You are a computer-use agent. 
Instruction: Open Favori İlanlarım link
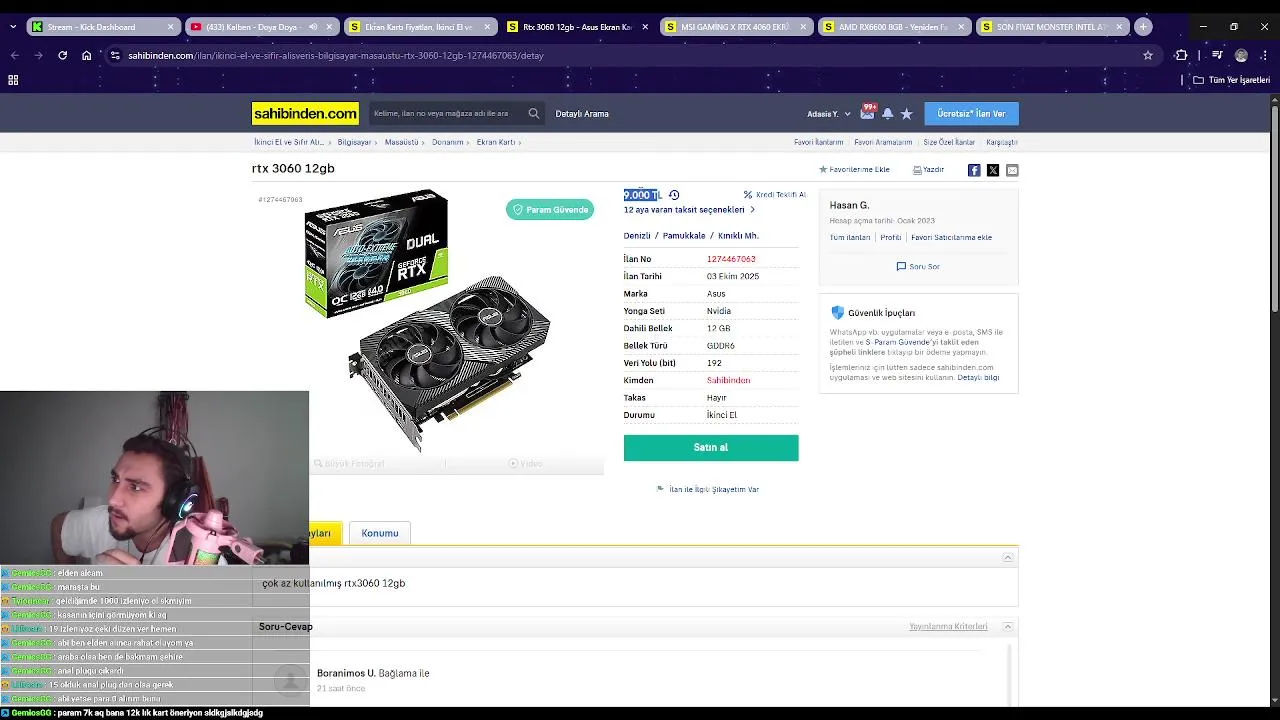819,142
